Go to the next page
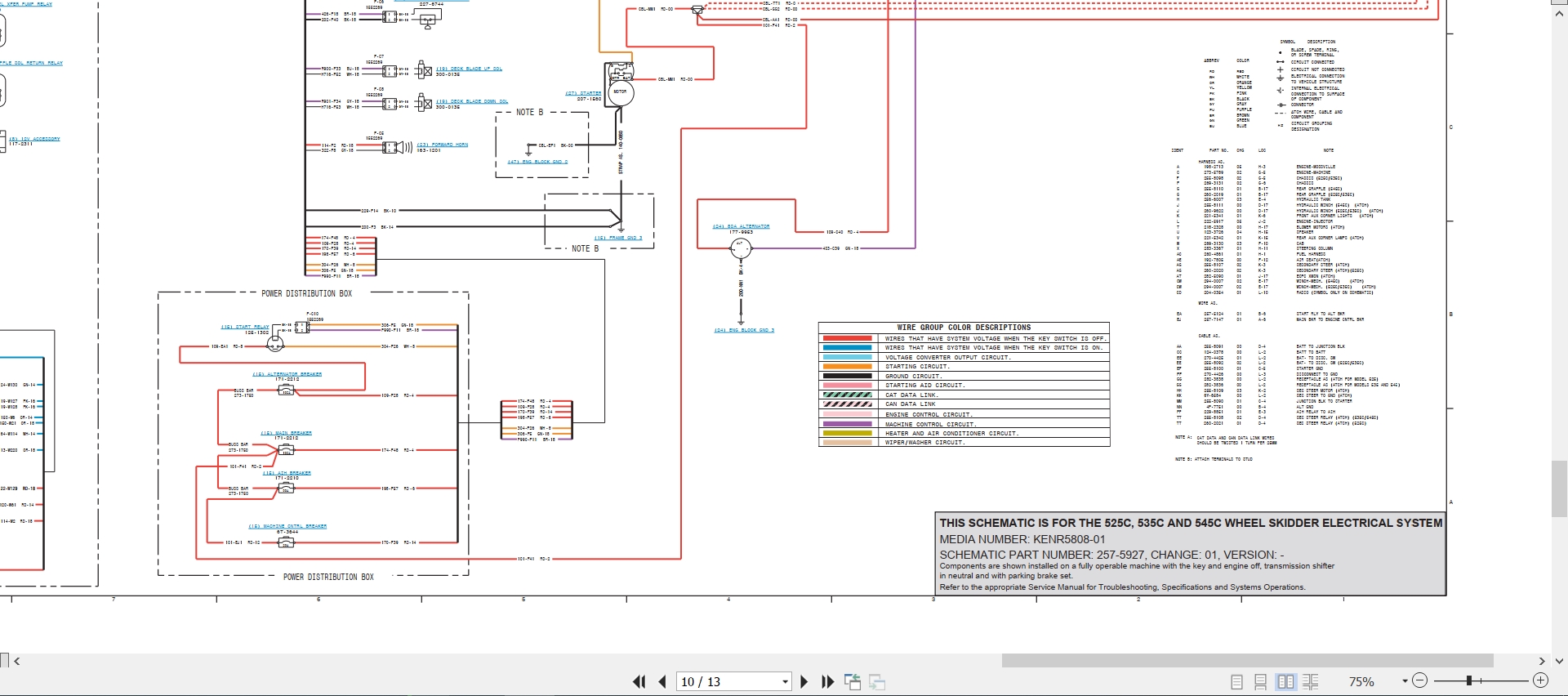The width and height of the screenshot is (1568, 696). (x=804, y=681)
